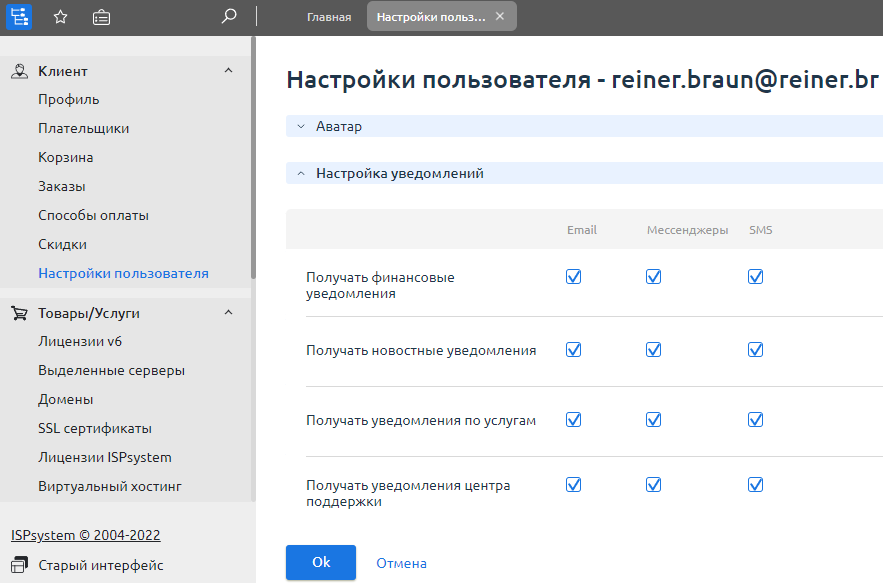Image resolution: width=883 pixels, height=583 pixels.
Task: Collapse the Настройка уведомлений section
Action: 301,173
